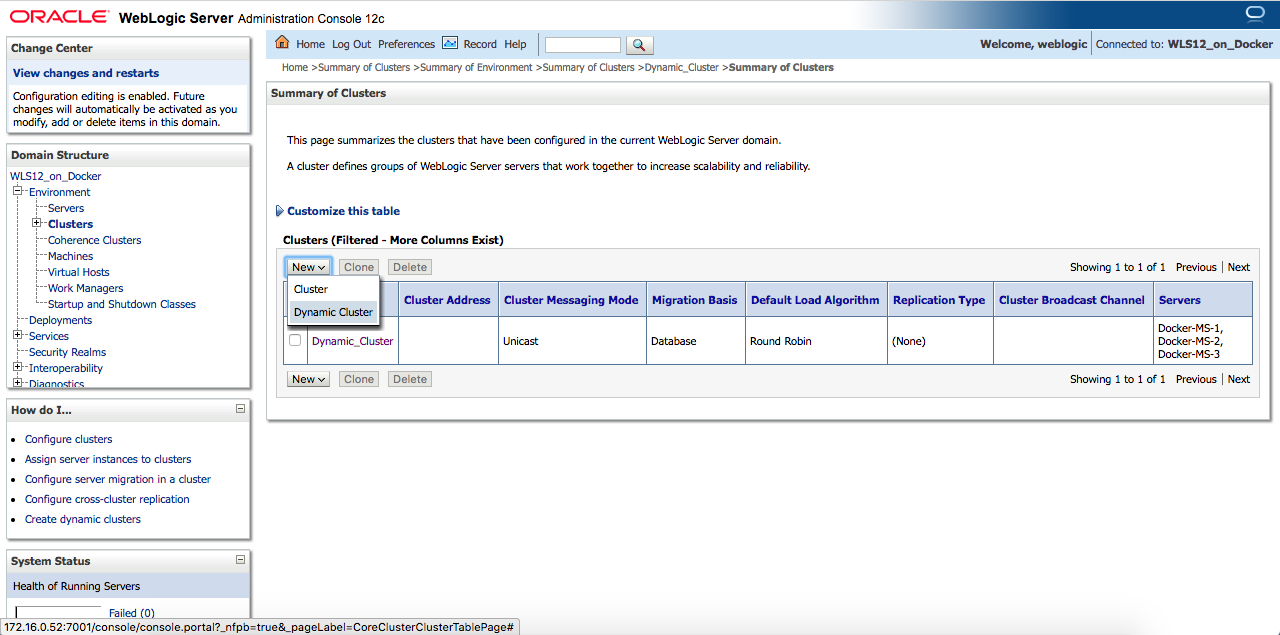Open Services in the domain tree
The width and height of the screenshot is (1280, 635).
(x=49, y=336)
